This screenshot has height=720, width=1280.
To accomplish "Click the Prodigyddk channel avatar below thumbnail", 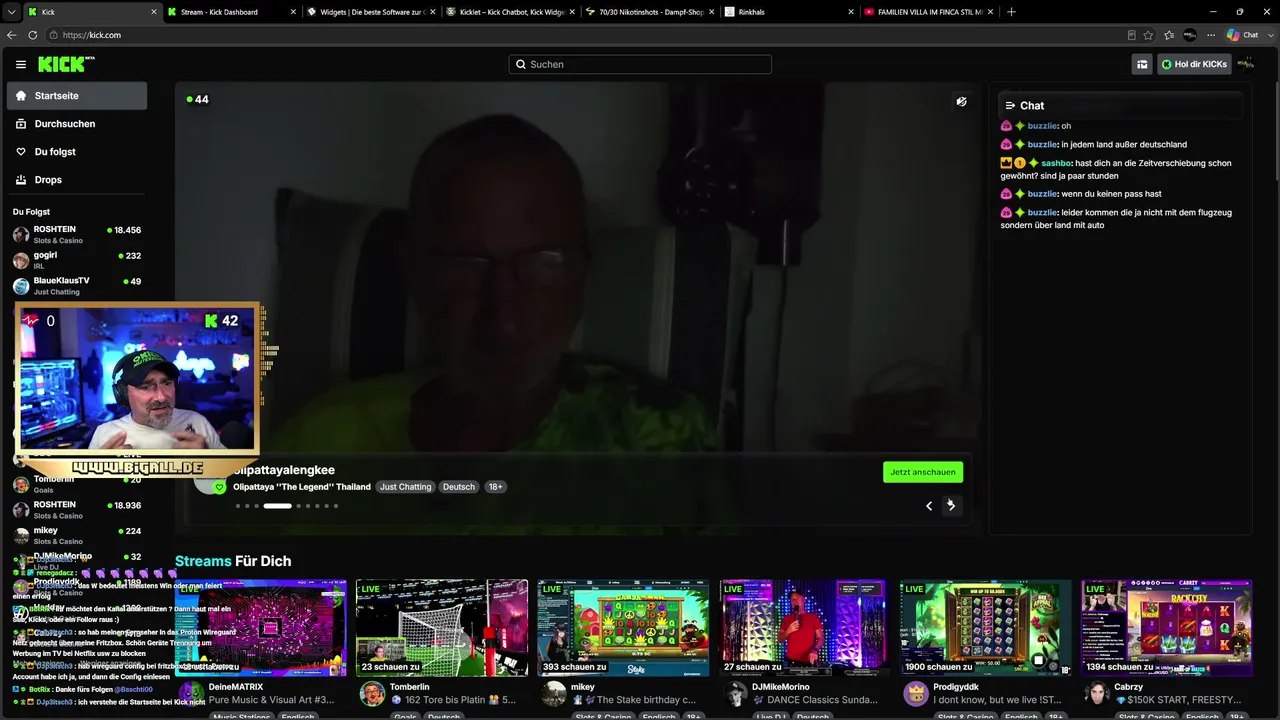I will click(x=916, y=694).
